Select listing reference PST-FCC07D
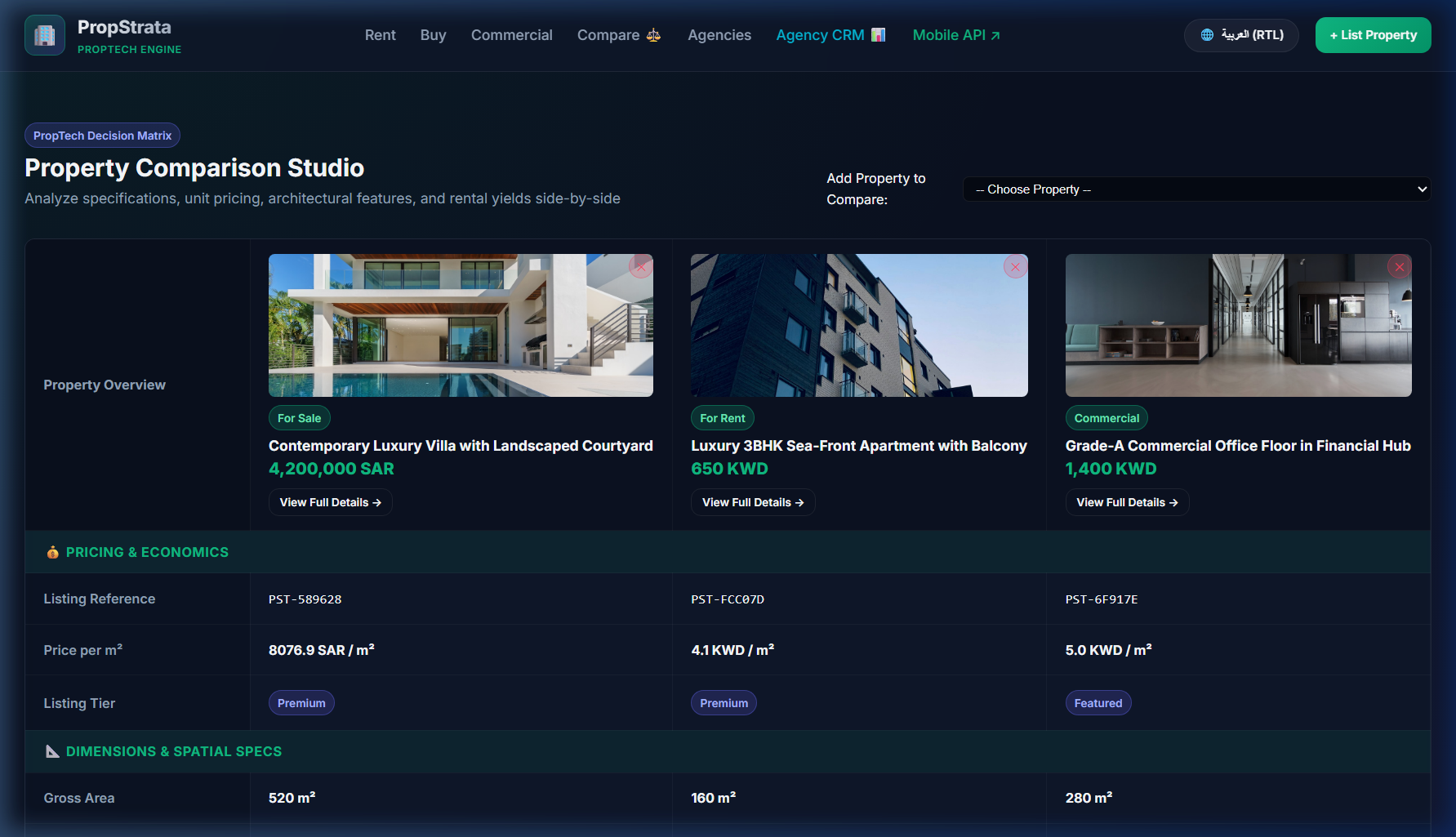 click(728, 599)
